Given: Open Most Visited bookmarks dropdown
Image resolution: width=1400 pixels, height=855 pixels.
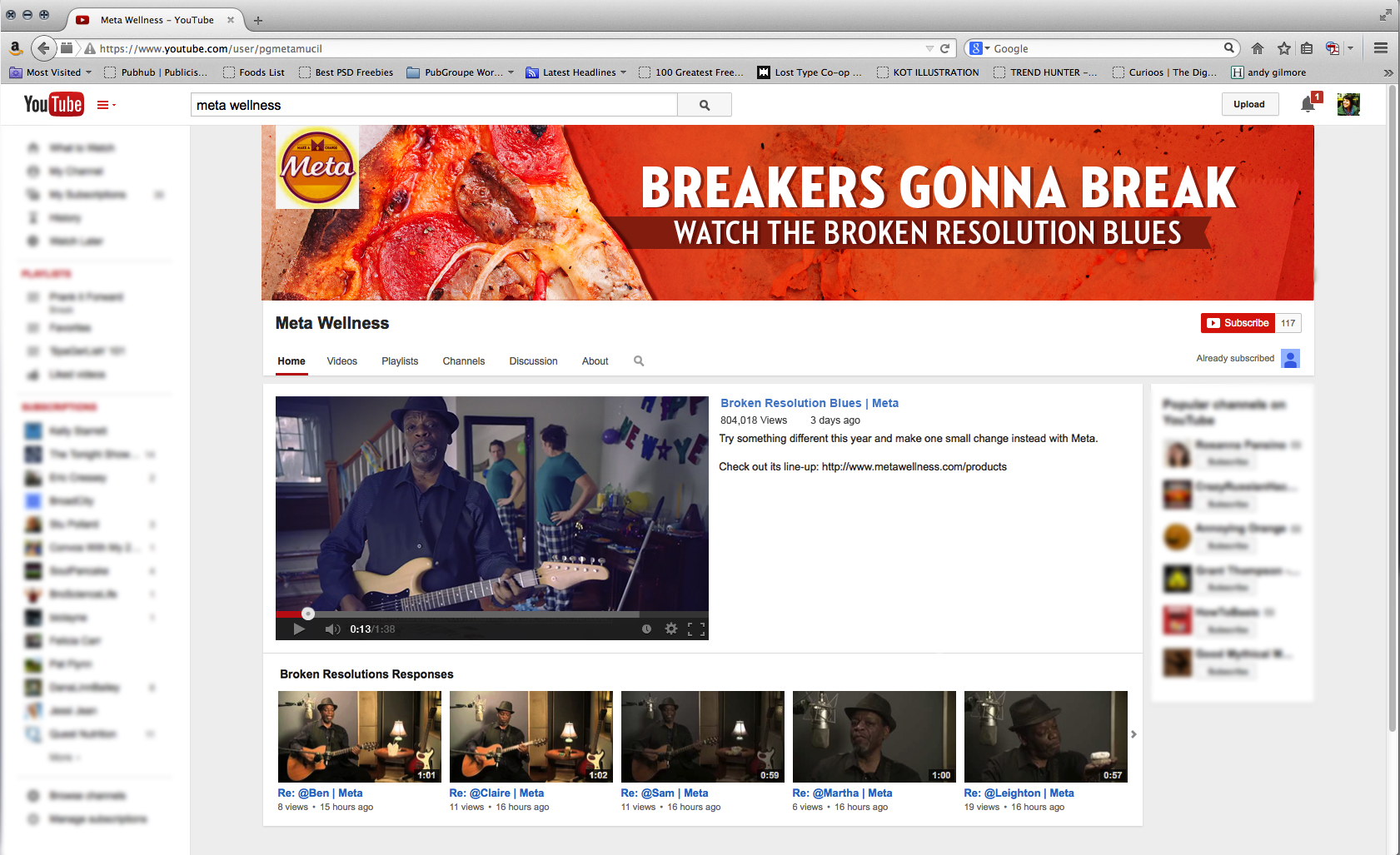Looking at the screenshot, I should (51, 72).
